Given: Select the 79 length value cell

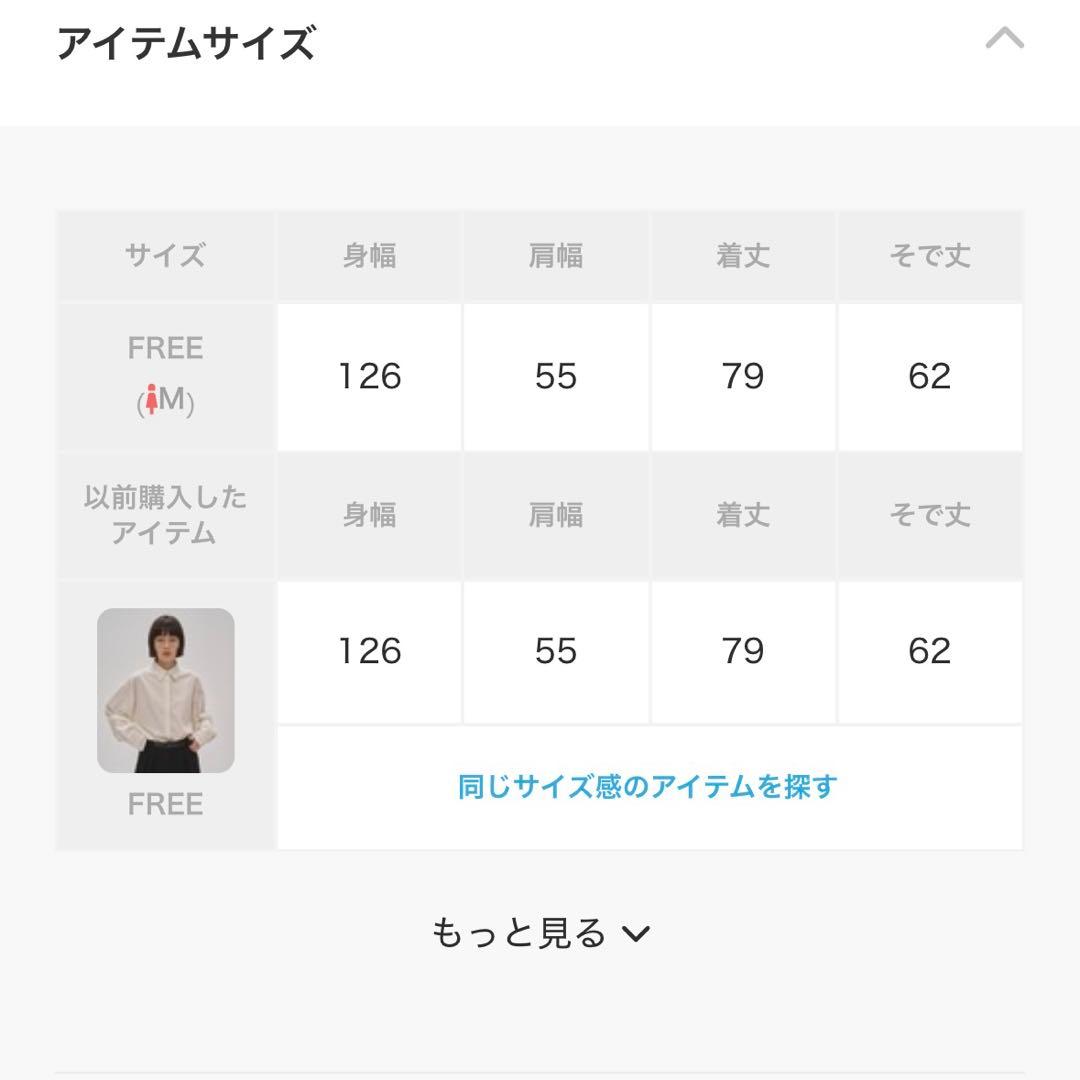Looking at the screenshot, I should [x=743, y=377].
